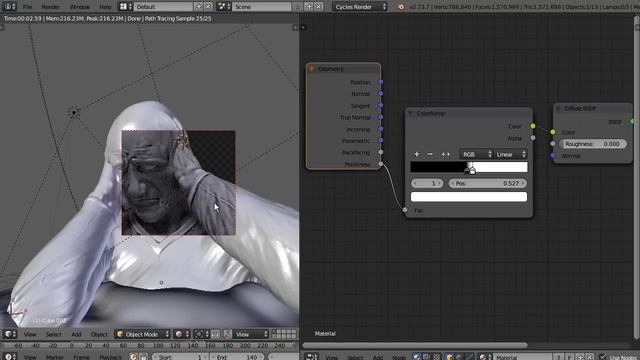Click the Diffuse BSDF Normal input socket

553,155
